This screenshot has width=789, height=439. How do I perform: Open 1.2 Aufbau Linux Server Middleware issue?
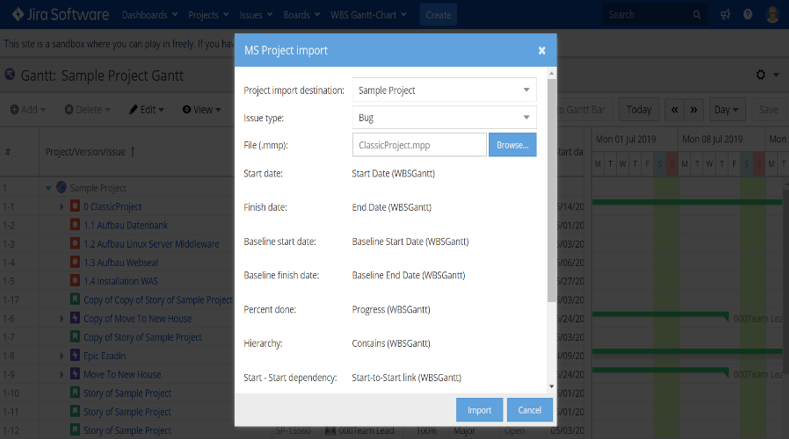[151, 244]
